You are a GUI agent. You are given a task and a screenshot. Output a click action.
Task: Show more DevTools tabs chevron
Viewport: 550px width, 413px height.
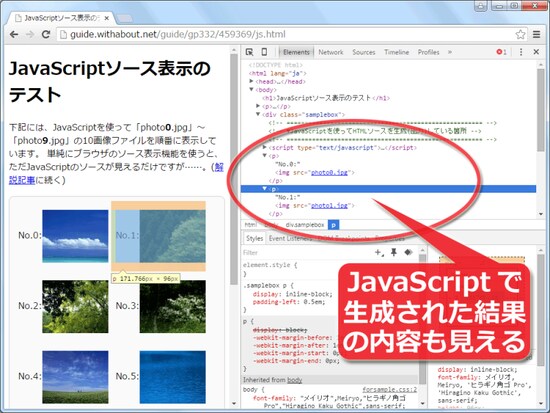pyautogui.click(x=450, y=52)
